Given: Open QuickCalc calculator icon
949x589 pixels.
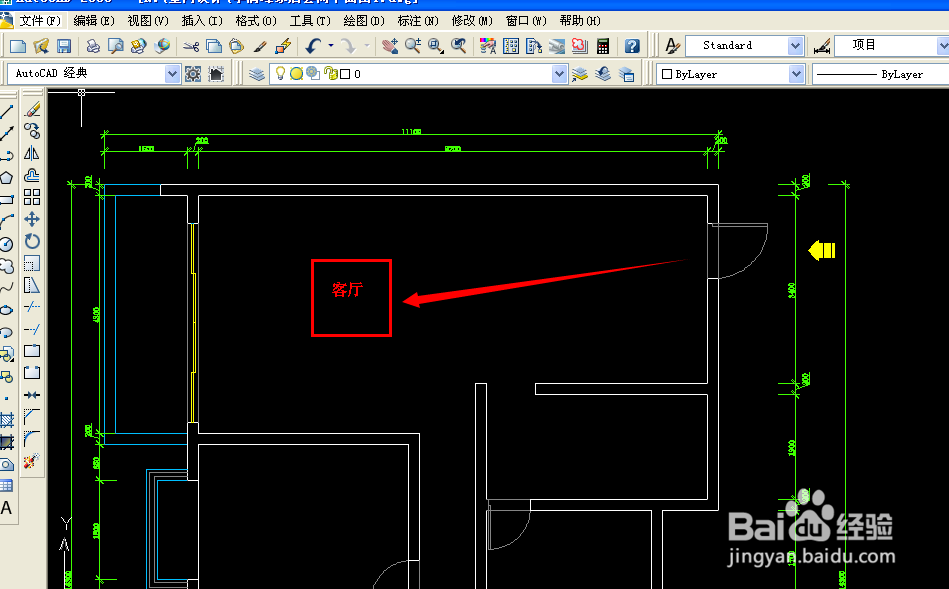Looking at the screenshot, I should [x=603, y=46].
